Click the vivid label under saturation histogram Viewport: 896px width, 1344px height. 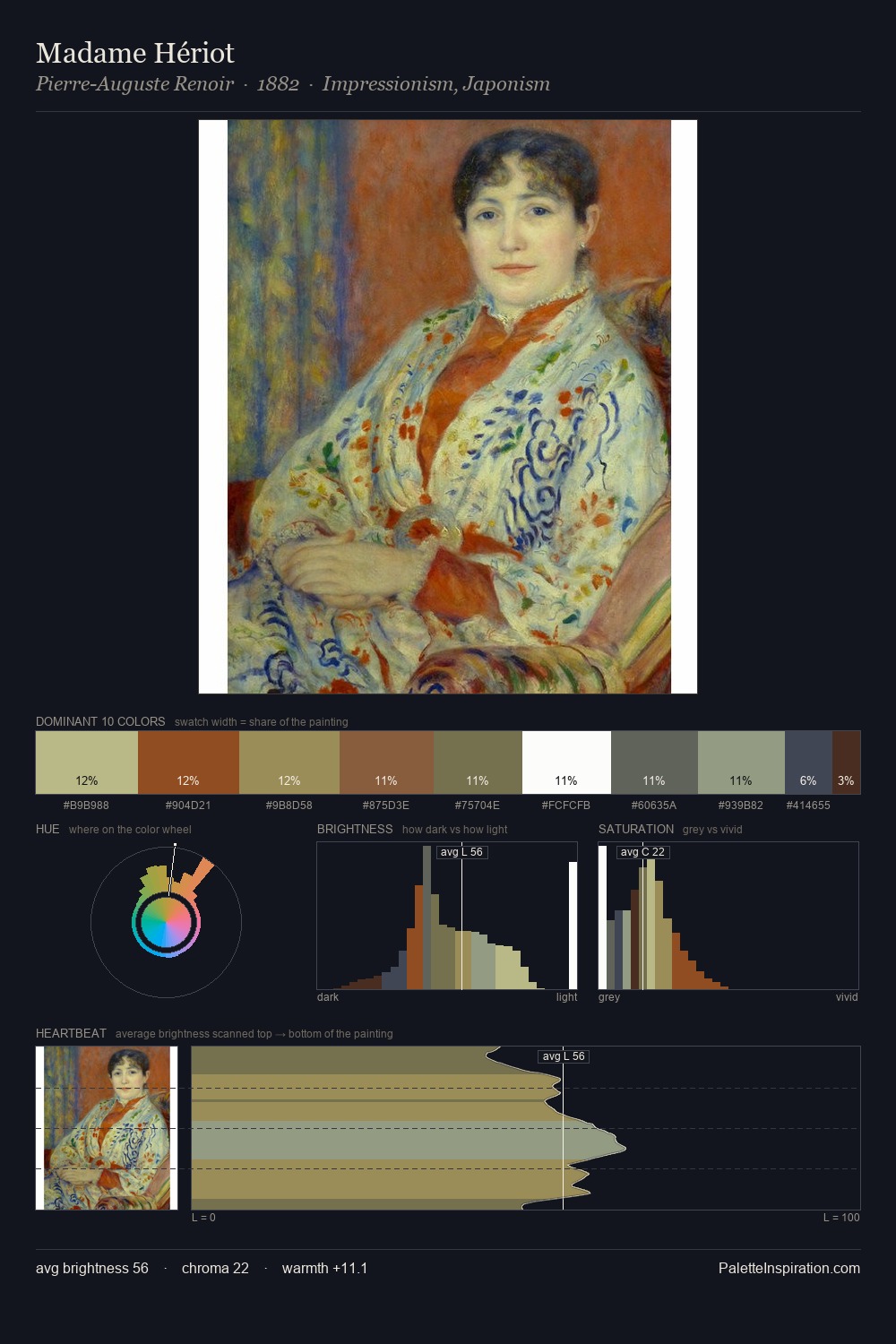pyautogui.click(x=847, y=997)
